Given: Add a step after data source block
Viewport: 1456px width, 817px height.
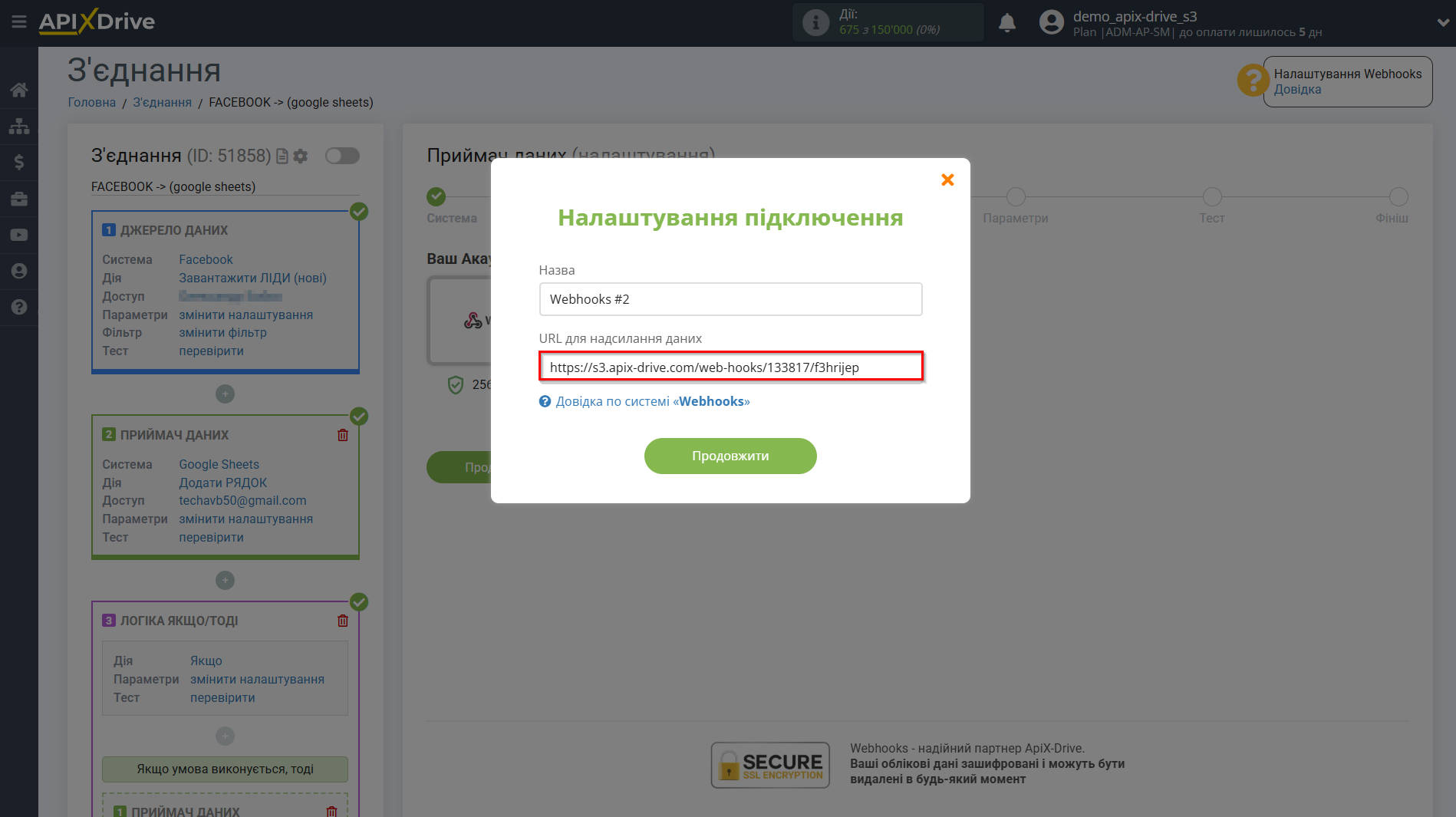Looking at the screenshot, I should [225, 394].
